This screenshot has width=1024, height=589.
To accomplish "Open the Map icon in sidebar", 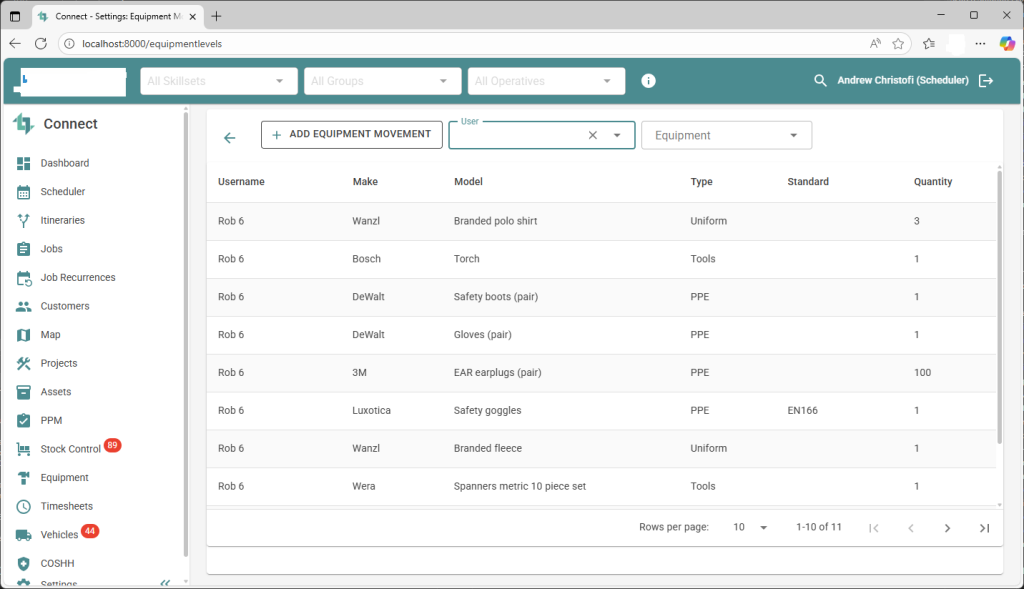I will pyautogui.click(x=24, y=335).
